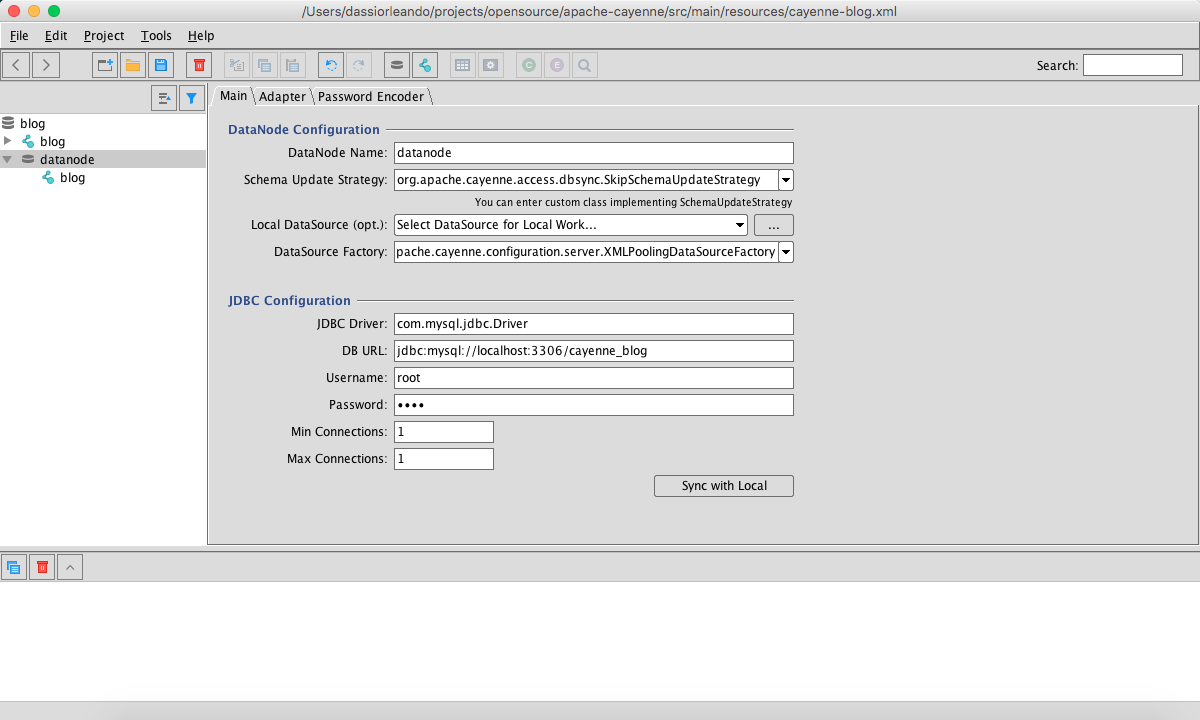
Task: Clear the log with the bottom panel trash icon
Action: pos(42,567)
